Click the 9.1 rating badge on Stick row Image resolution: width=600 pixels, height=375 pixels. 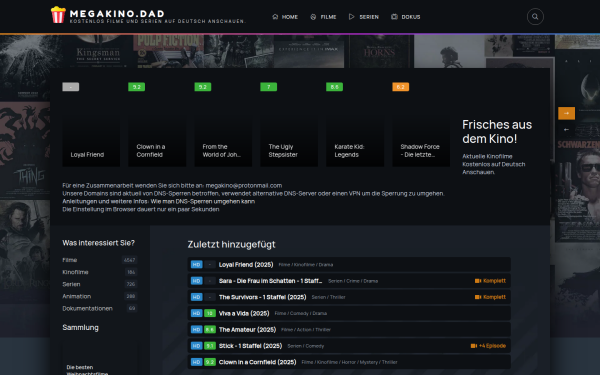pyautogui.click(x=210, y=346)
